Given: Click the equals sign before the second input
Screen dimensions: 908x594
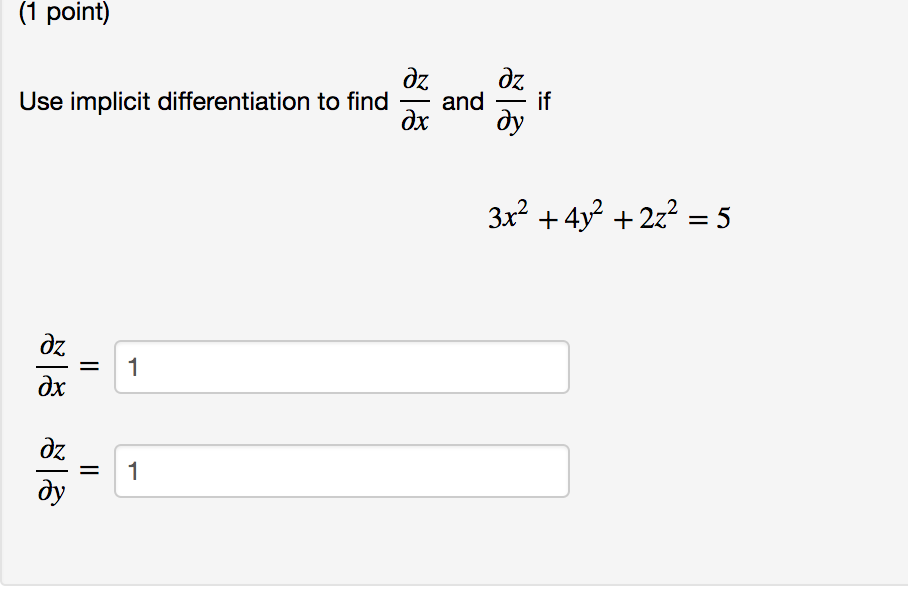Looking at the screenshot, I should click(91, 472).
